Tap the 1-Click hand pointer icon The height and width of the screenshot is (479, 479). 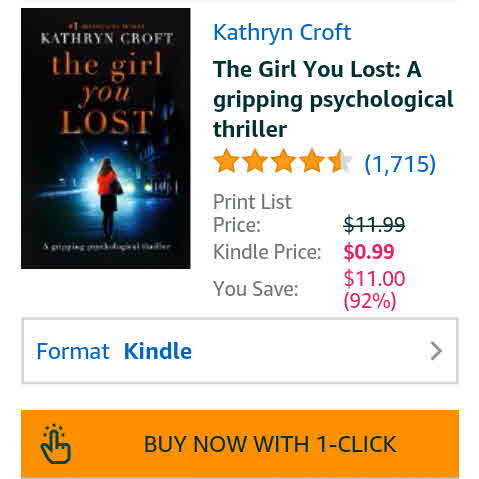click(56, 444)
